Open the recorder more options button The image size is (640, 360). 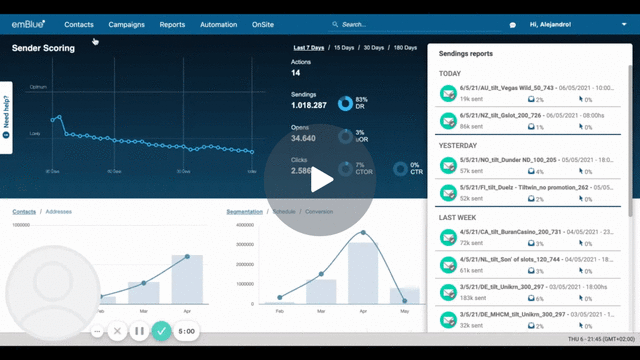(x=97, y=331)
